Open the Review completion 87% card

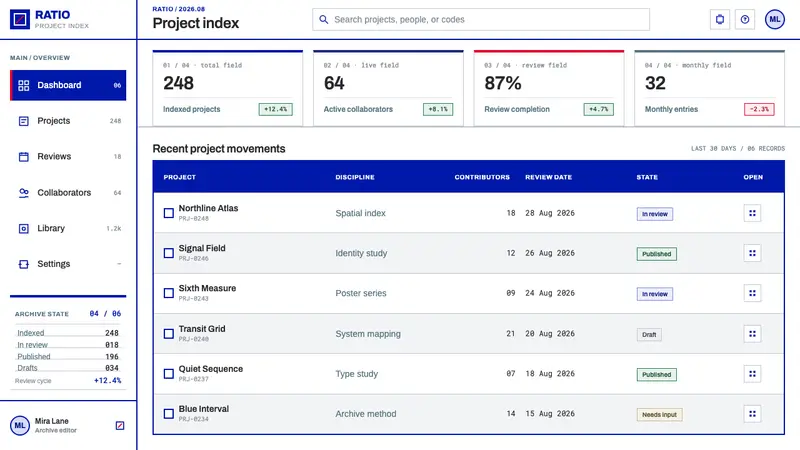click(549, 88)
